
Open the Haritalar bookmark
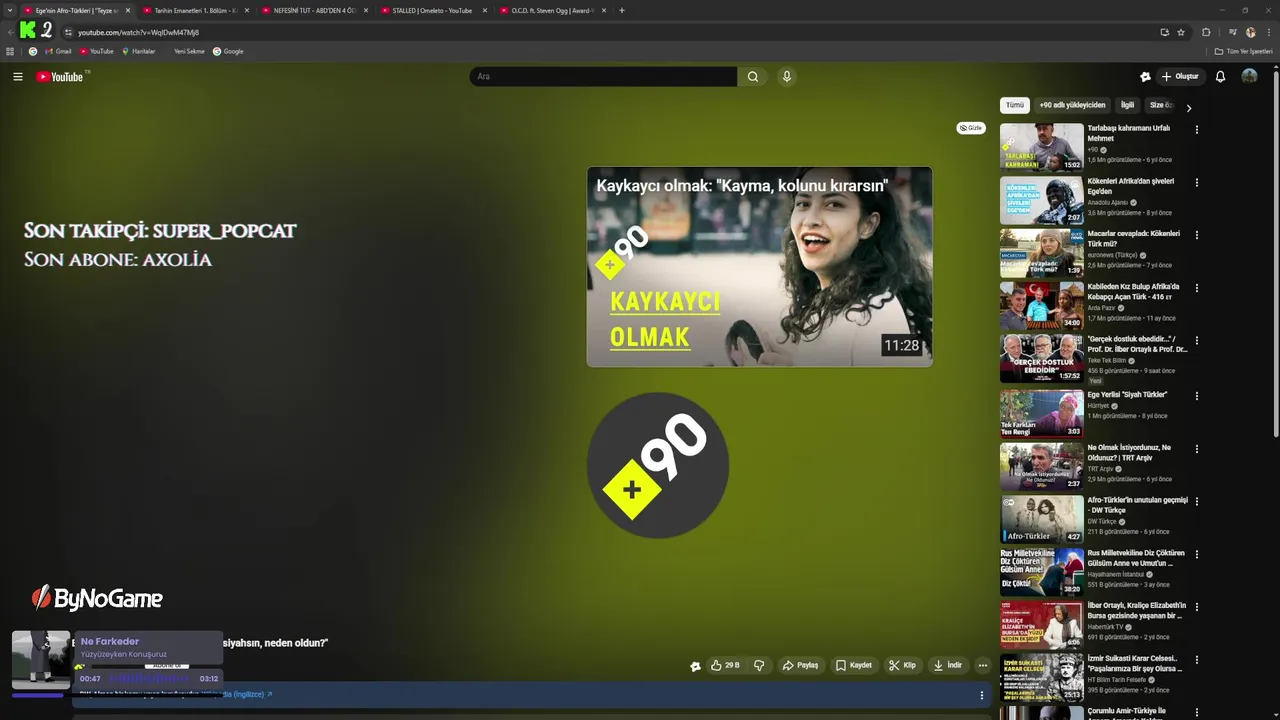139,51
